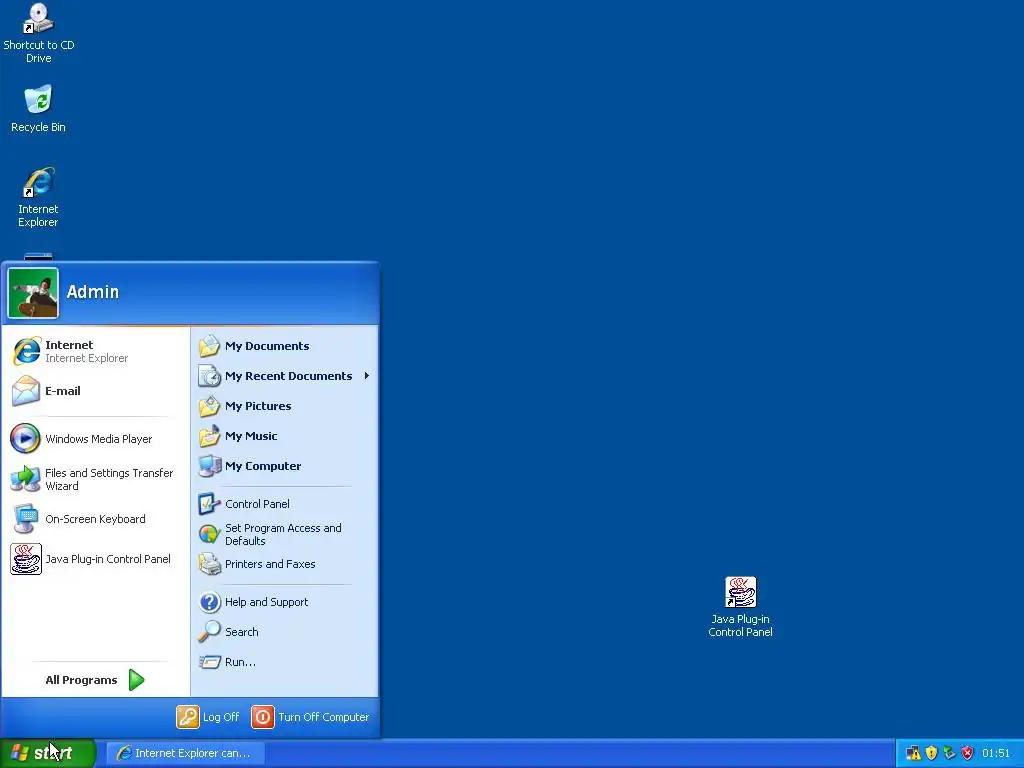The image size is (1024, 768).
Task: Click the Log Off button
Action: [208, 717]
